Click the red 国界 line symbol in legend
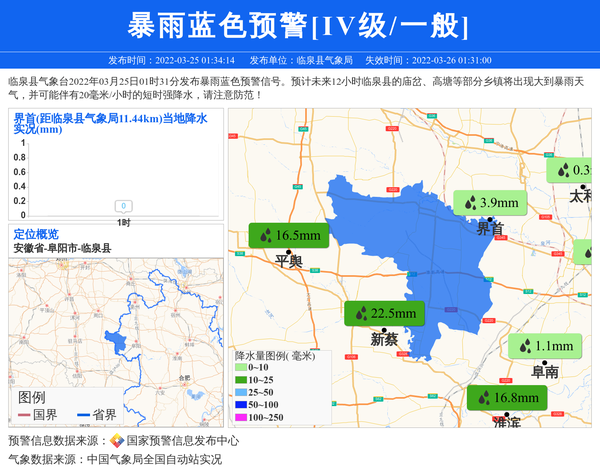Image resolution: width=600 pixels, height=471 pixels. pos(24,414)
